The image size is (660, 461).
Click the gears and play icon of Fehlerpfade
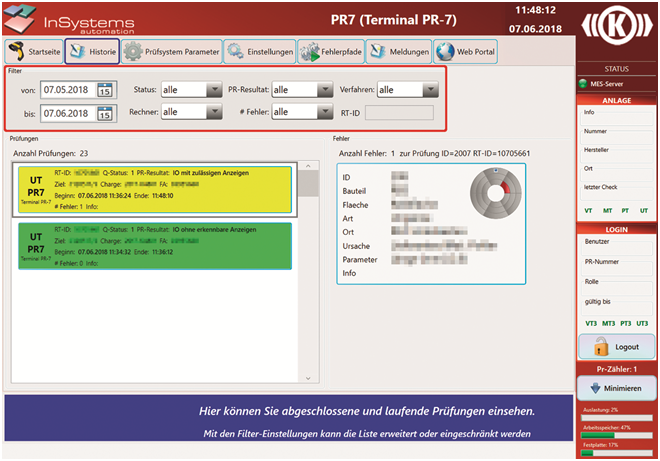(x=310, y=52)
